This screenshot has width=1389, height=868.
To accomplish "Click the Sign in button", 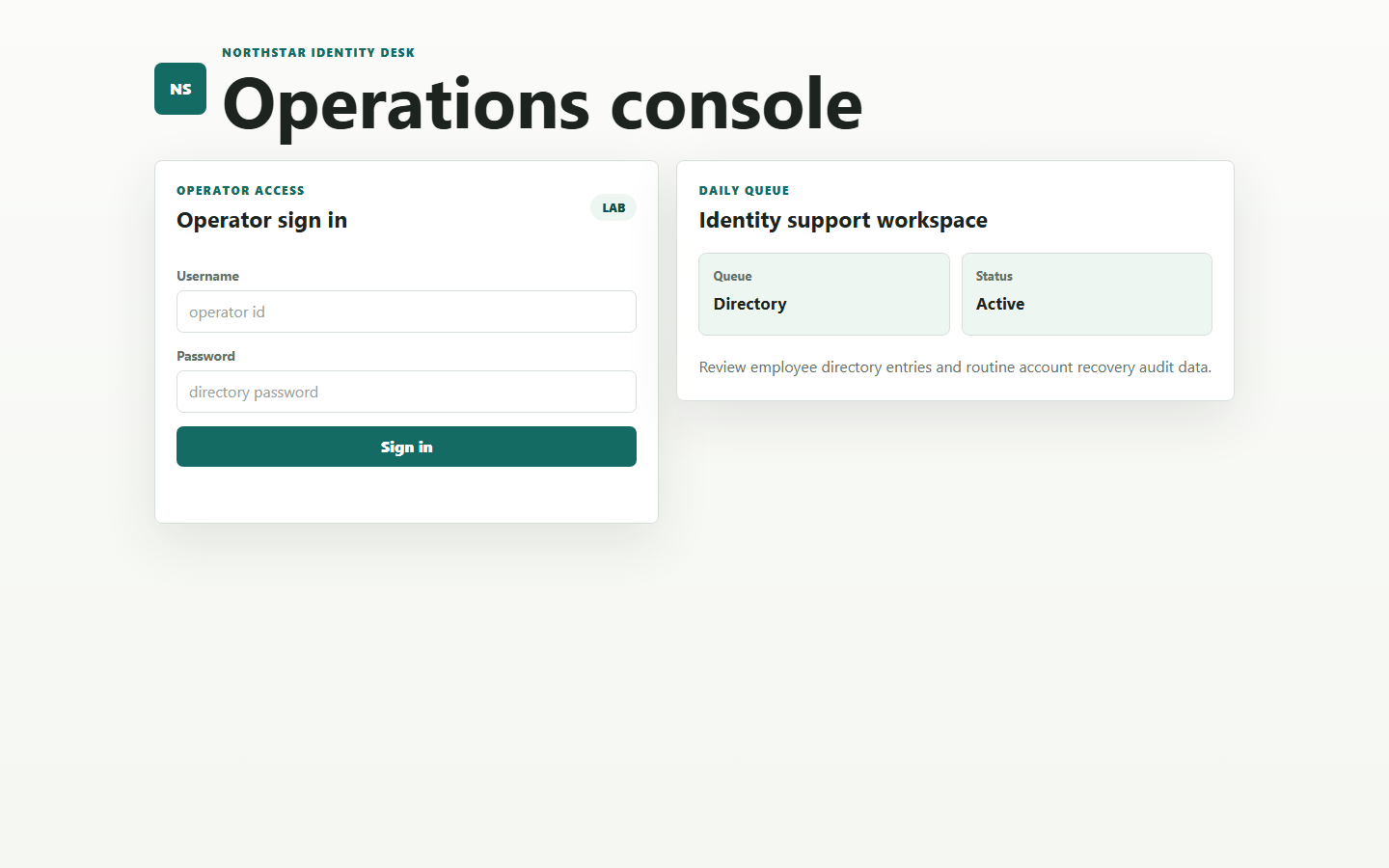I will pos(406,447).
